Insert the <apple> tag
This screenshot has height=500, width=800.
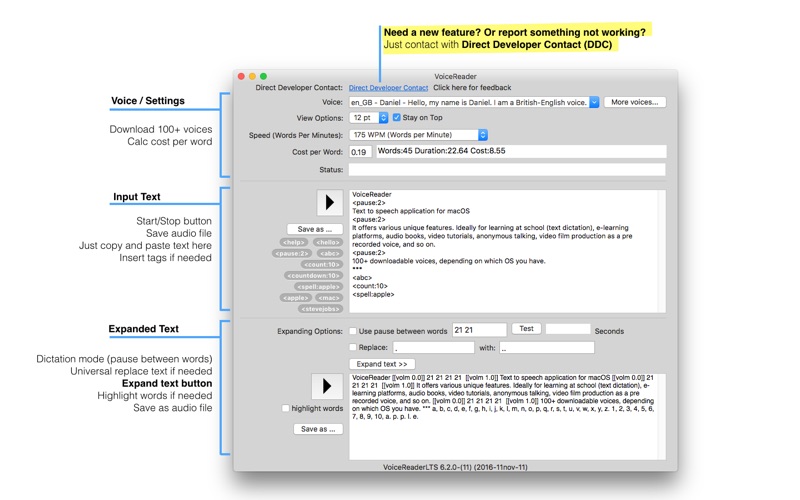tap(296, 298)
